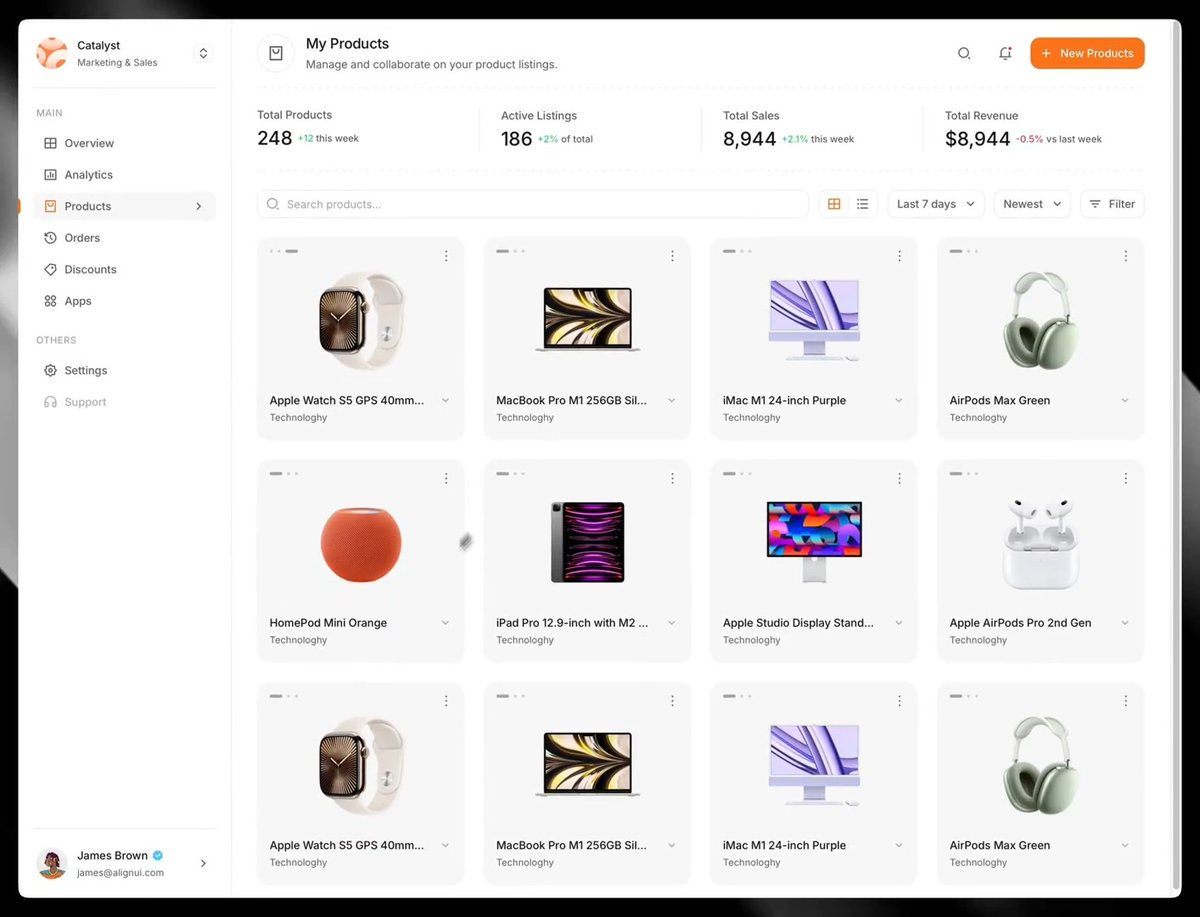Screen dimensions: 1200x917
Task: Open three-dot menu on HomePod Mini Orange card
Action: 446,478
